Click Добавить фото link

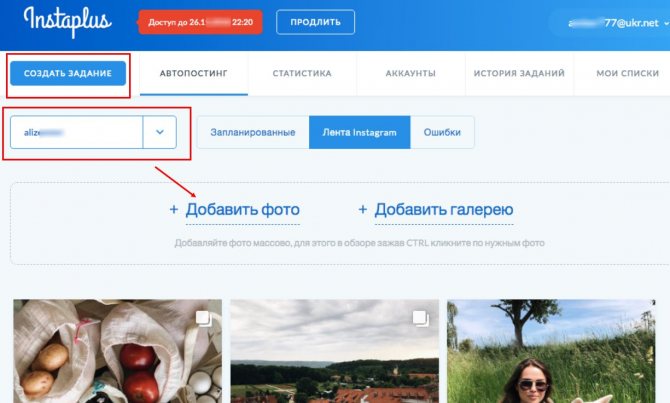tap(242, 210)
